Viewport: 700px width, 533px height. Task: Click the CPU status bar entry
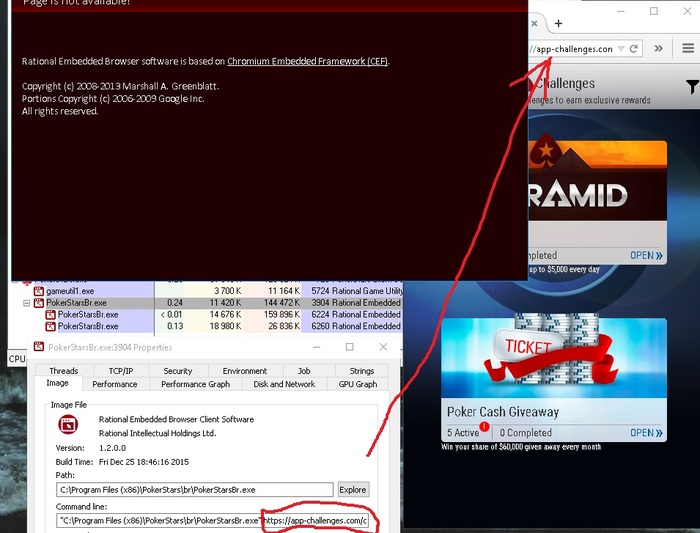[x=17, y=358]
